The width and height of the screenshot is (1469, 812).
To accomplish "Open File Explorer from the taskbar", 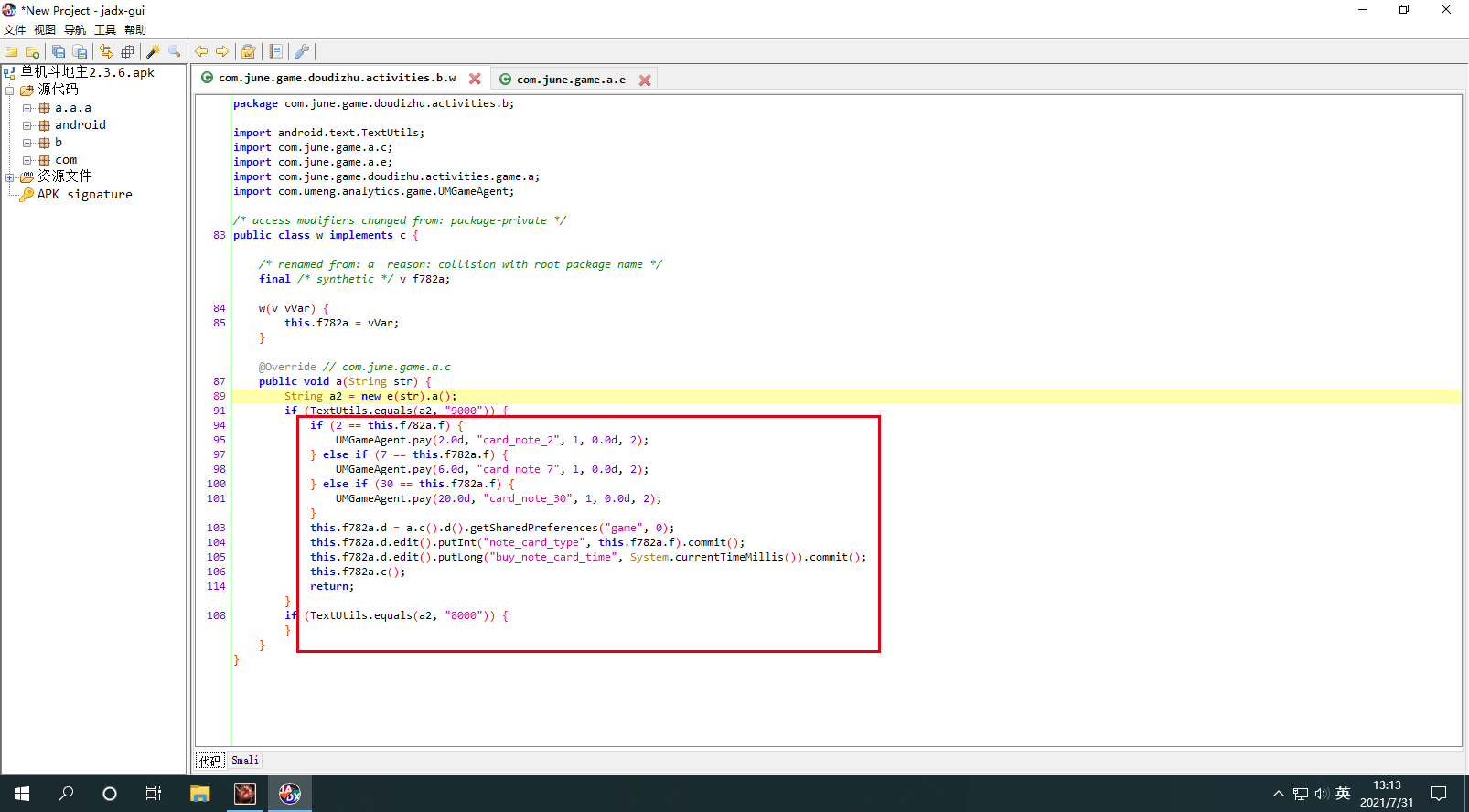I will tap(199, 794).
